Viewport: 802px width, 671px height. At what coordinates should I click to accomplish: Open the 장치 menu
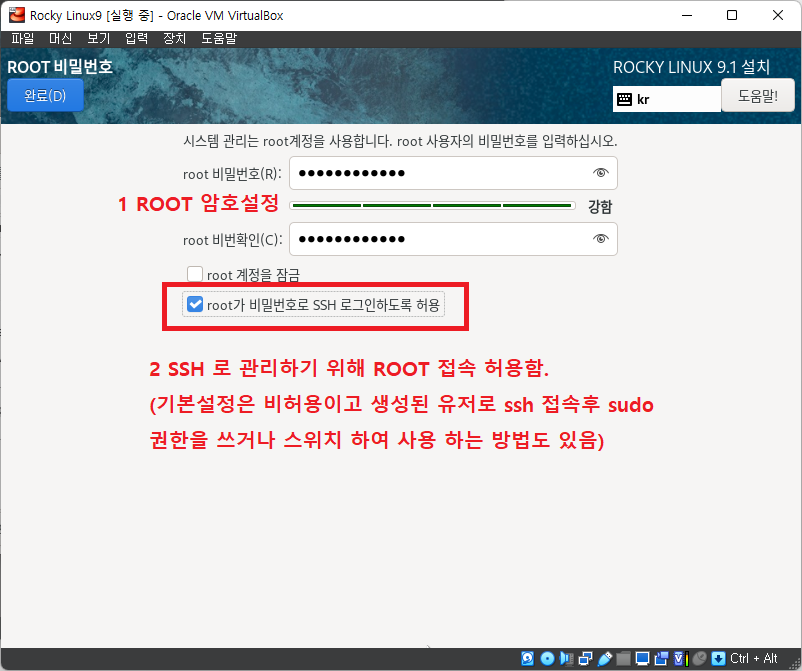point(174,38)
